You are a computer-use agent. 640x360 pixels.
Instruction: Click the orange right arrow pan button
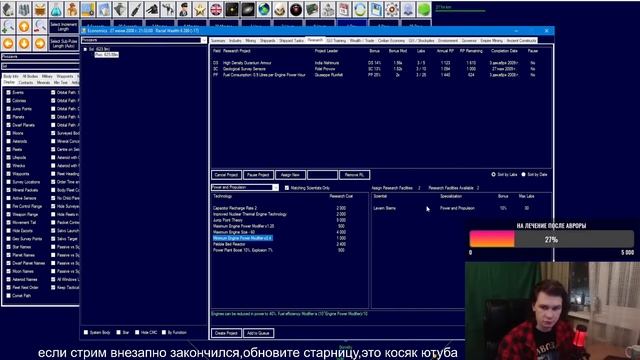tap(40, 43)
